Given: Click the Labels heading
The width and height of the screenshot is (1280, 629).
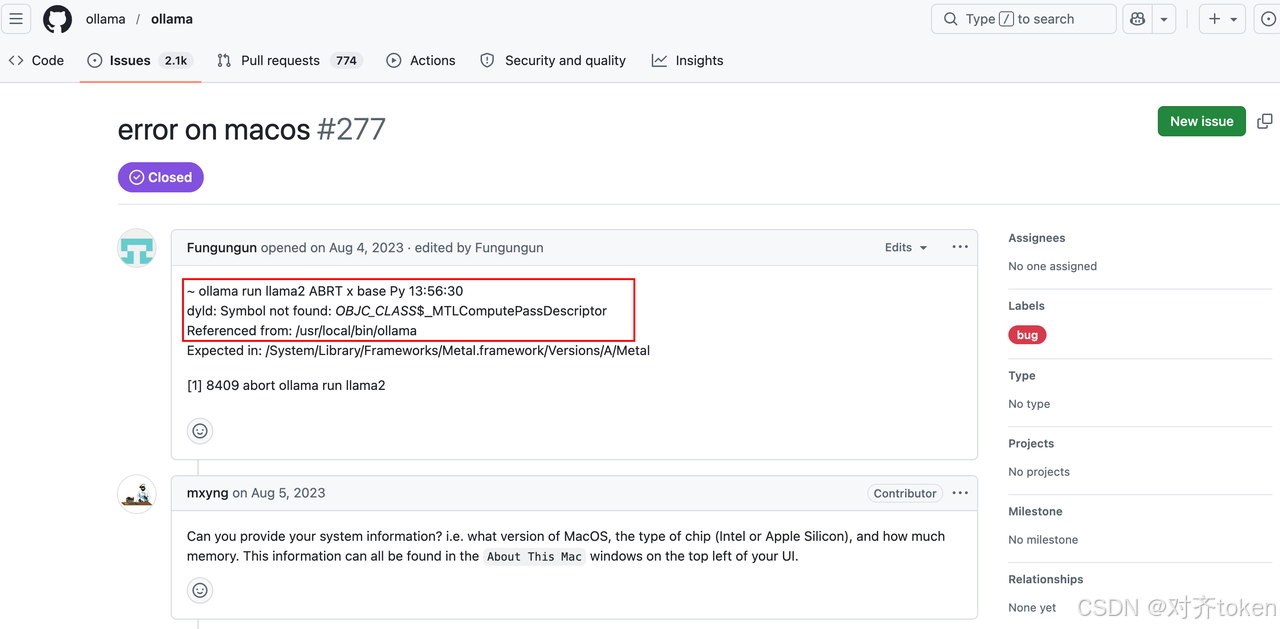Looking at the screenshot, I should [x=1026, y=306].
